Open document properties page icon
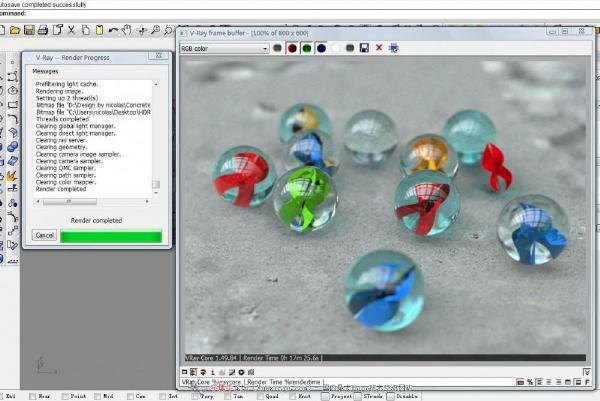The image size is (600, 401). [57, 30]
